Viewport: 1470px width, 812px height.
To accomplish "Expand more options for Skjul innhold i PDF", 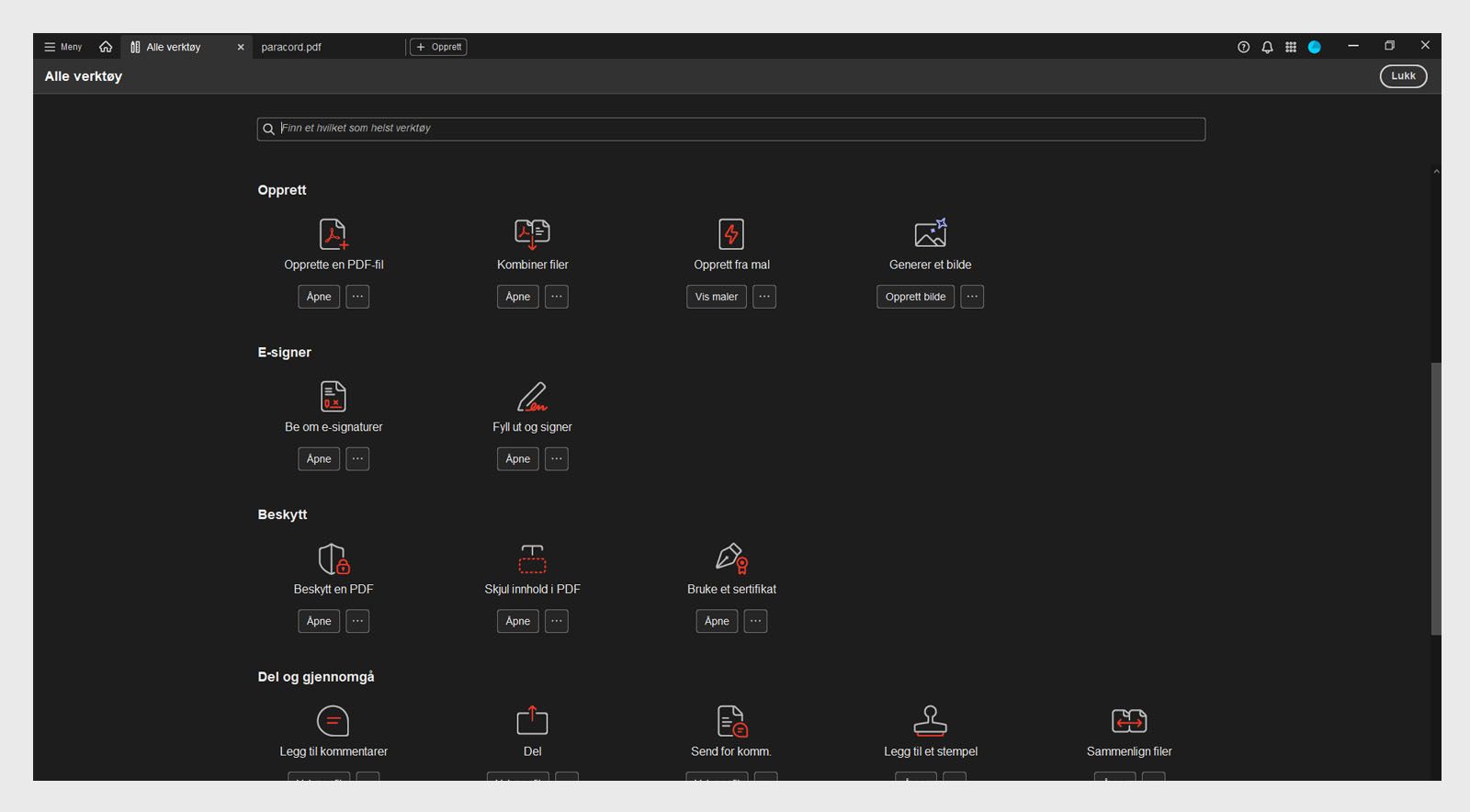I will 557,622.
